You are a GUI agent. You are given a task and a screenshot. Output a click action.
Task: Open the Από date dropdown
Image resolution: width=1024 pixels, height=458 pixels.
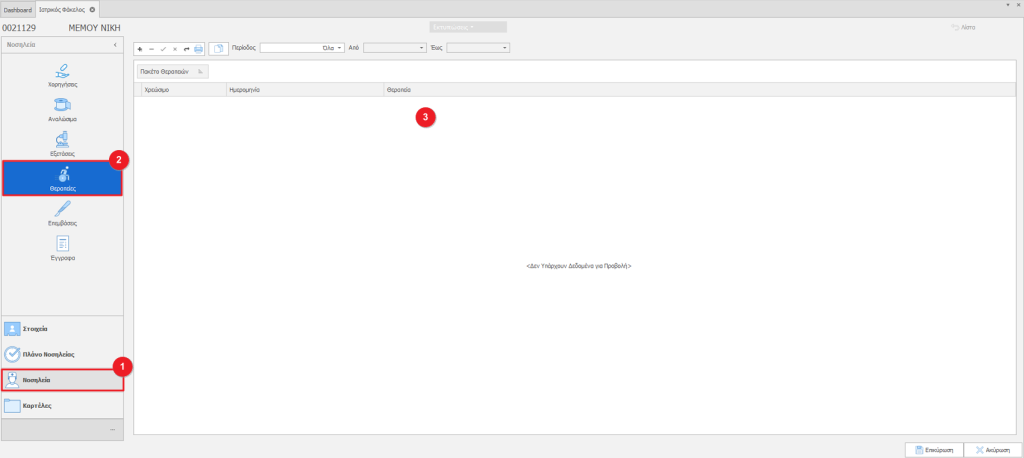click(x=421, y=48)
